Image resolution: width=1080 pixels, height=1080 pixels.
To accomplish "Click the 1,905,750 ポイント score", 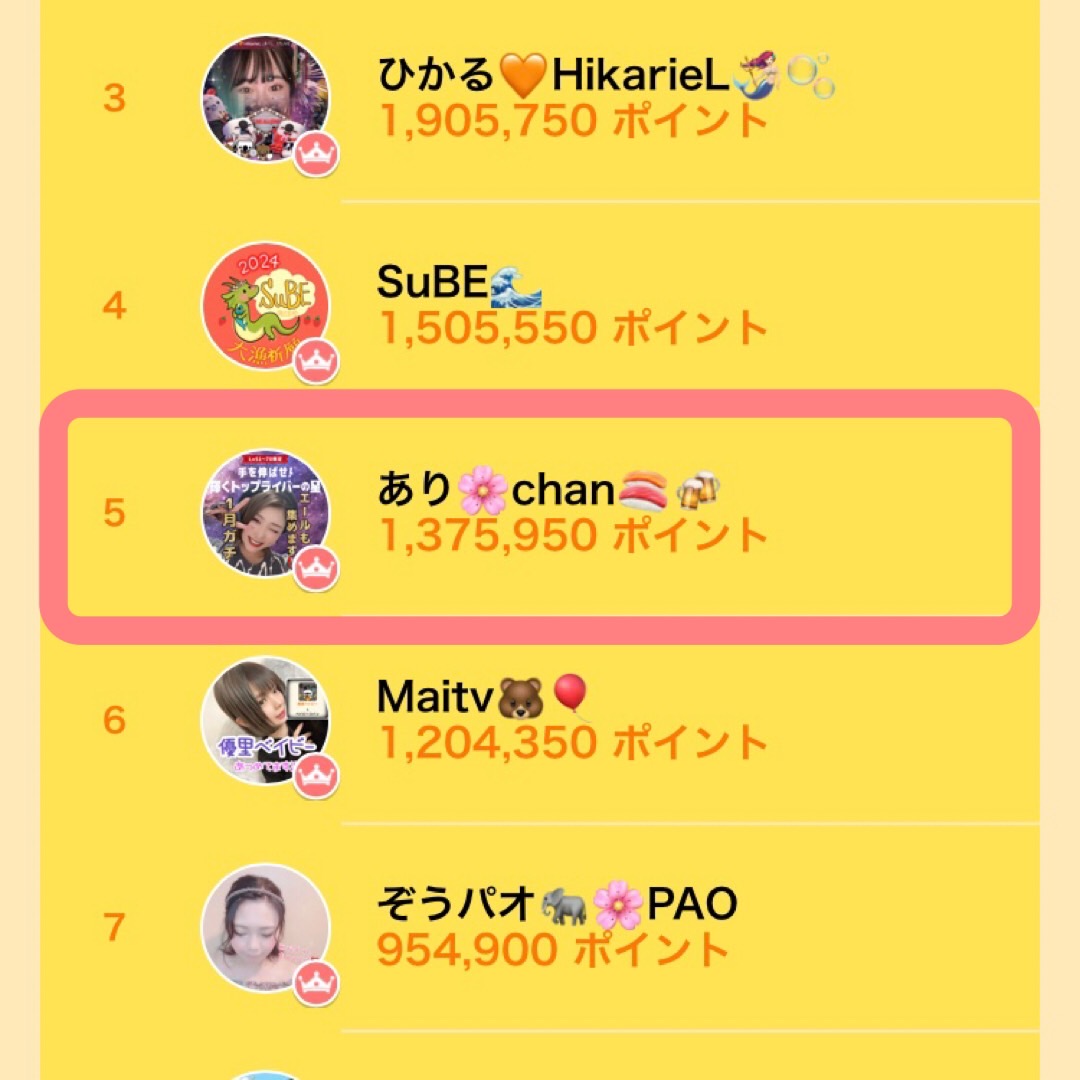I will (573, 121).
